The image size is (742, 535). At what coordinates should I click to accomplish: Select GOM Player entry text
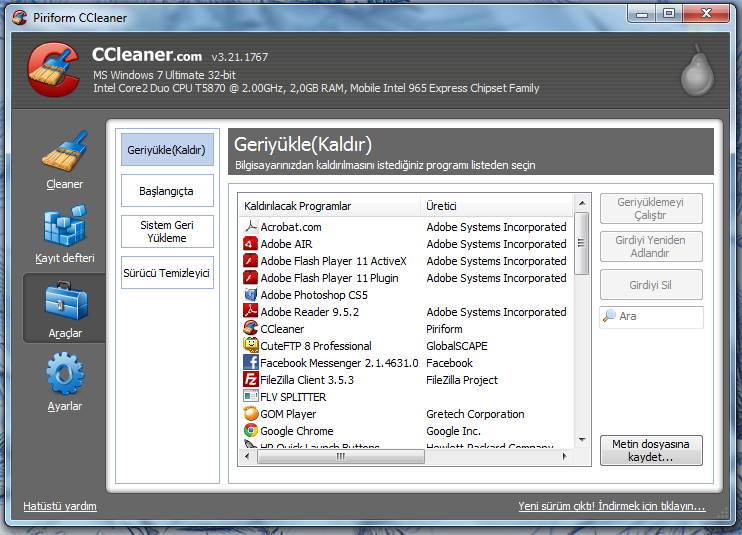(288, 414)
